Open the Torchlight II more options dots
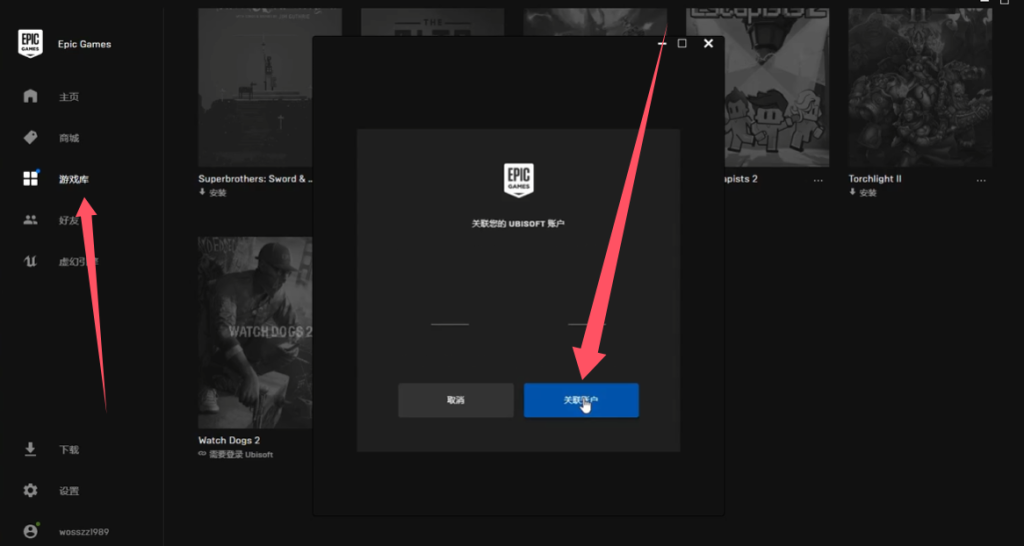The height and width of the screenshot is (546, 1024). point(981,180)
